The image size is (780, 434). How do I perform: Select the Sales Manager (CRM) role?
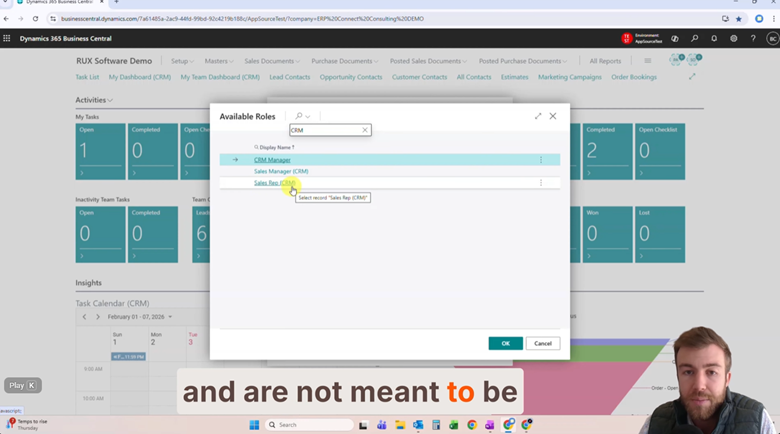click(x=281, y=171)
